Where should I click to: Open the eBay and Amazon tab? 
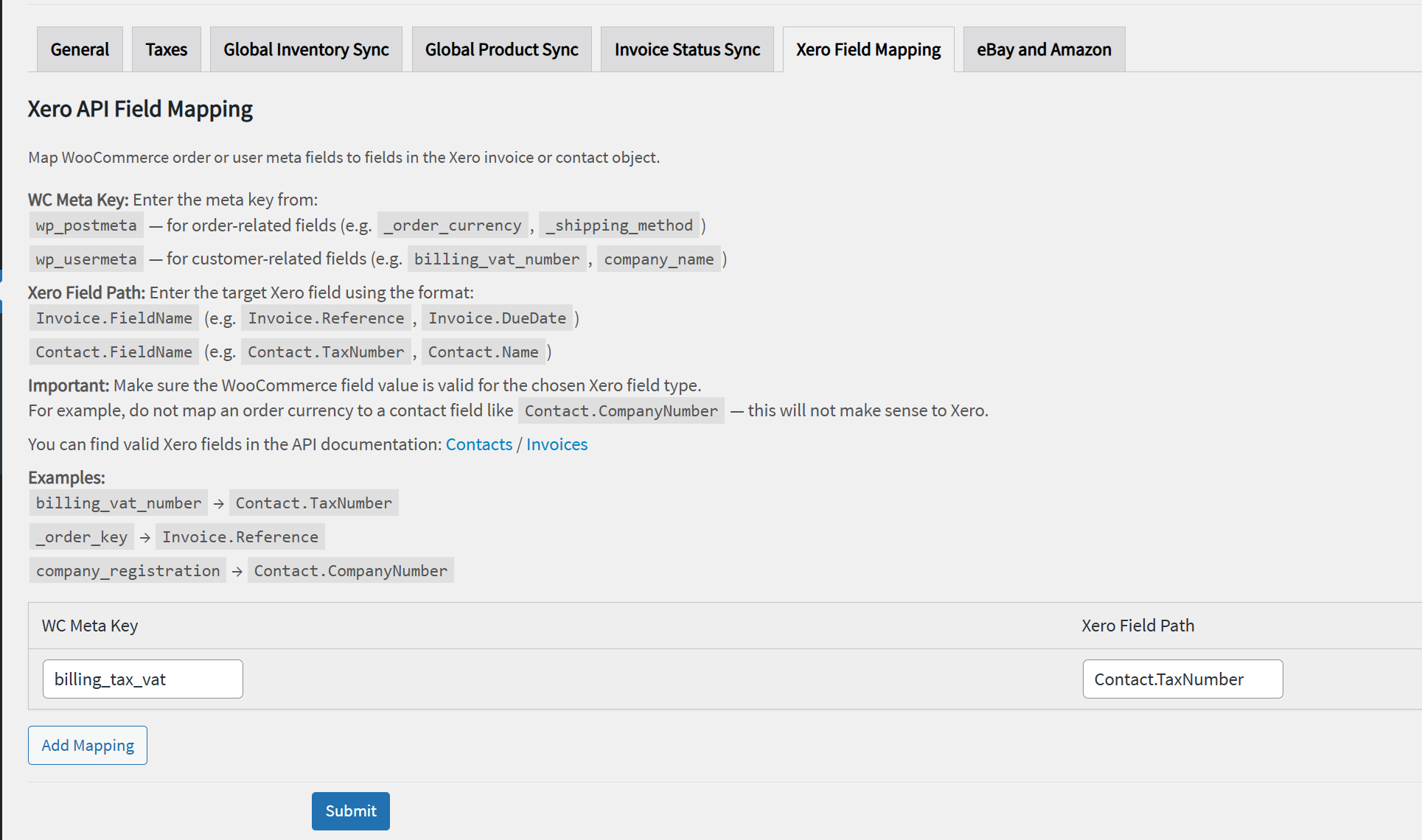1044,49
